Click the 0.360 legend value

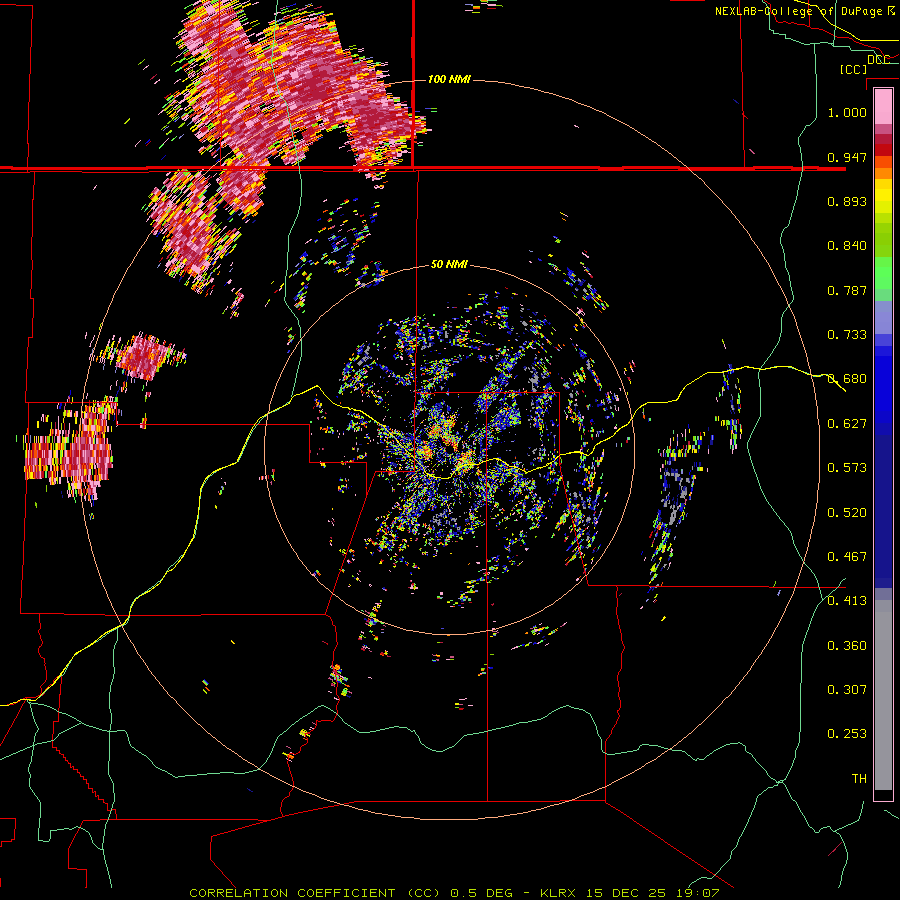pos(847,646)
